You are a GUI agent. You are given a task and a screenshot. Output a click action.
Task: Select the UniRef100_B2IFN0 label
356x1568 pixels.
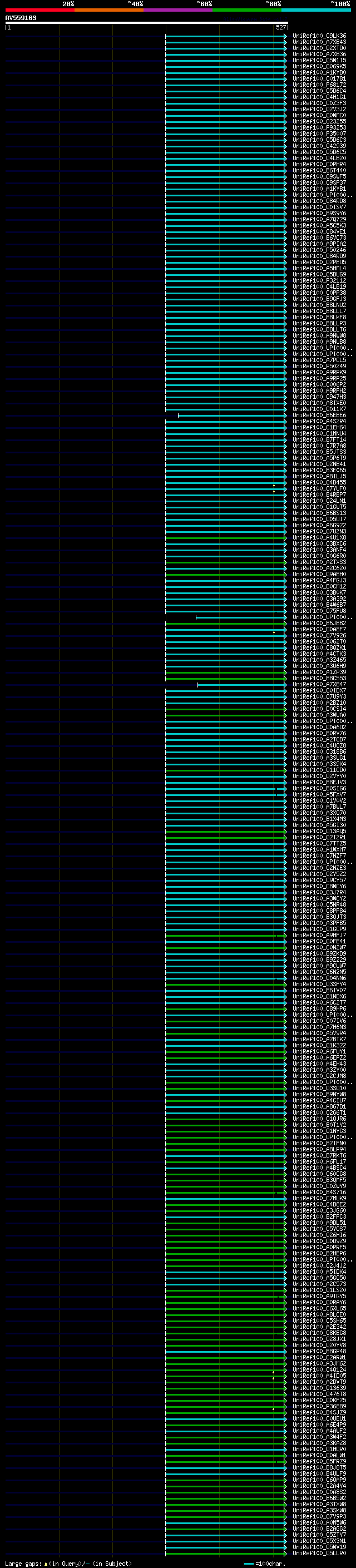(x=319, y=1144)
